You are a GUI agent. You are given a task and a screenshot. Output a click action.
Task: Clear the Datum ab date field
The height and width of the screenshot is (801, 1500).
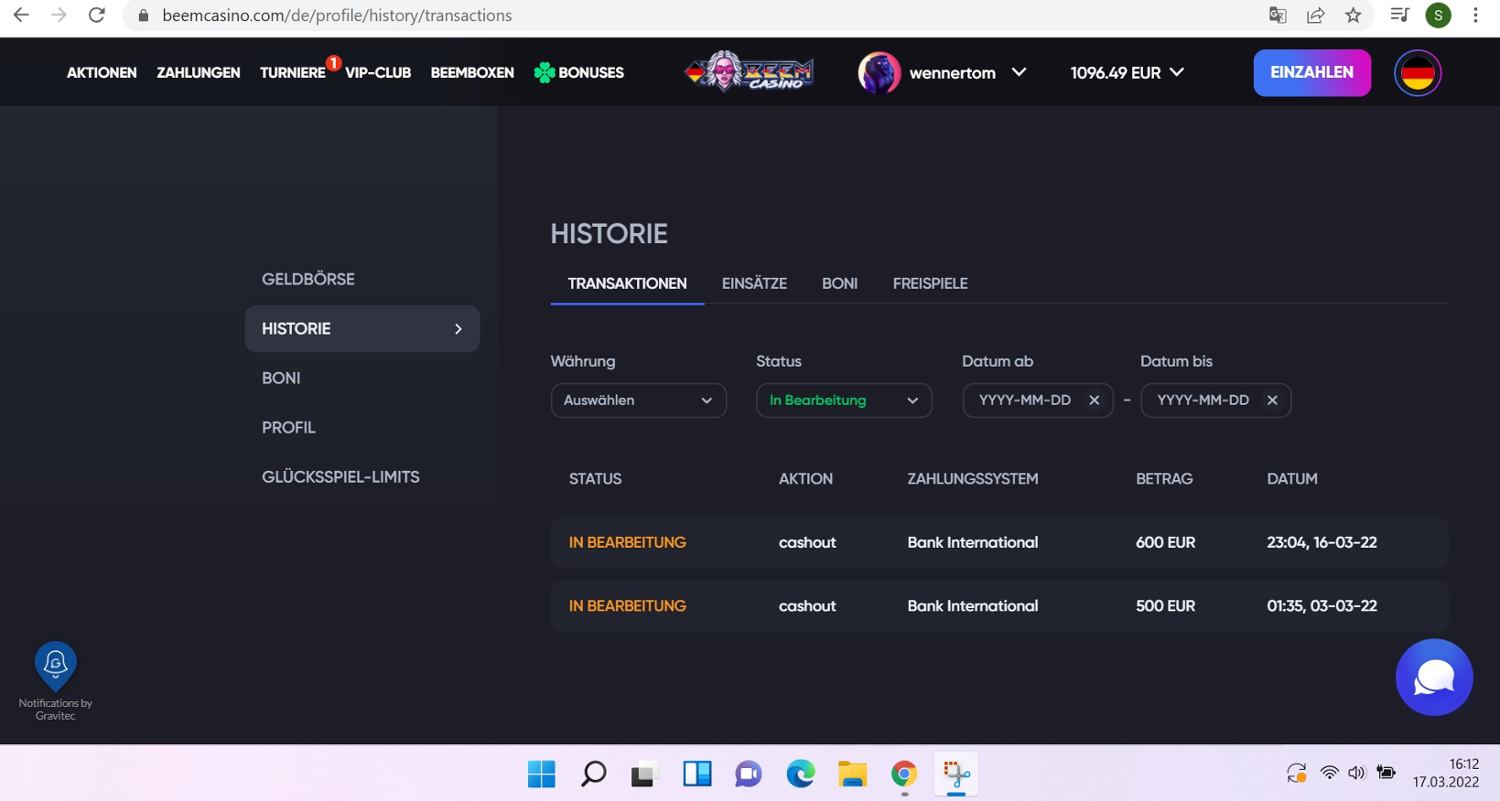pyautogui.click(x=1094, y=400)
